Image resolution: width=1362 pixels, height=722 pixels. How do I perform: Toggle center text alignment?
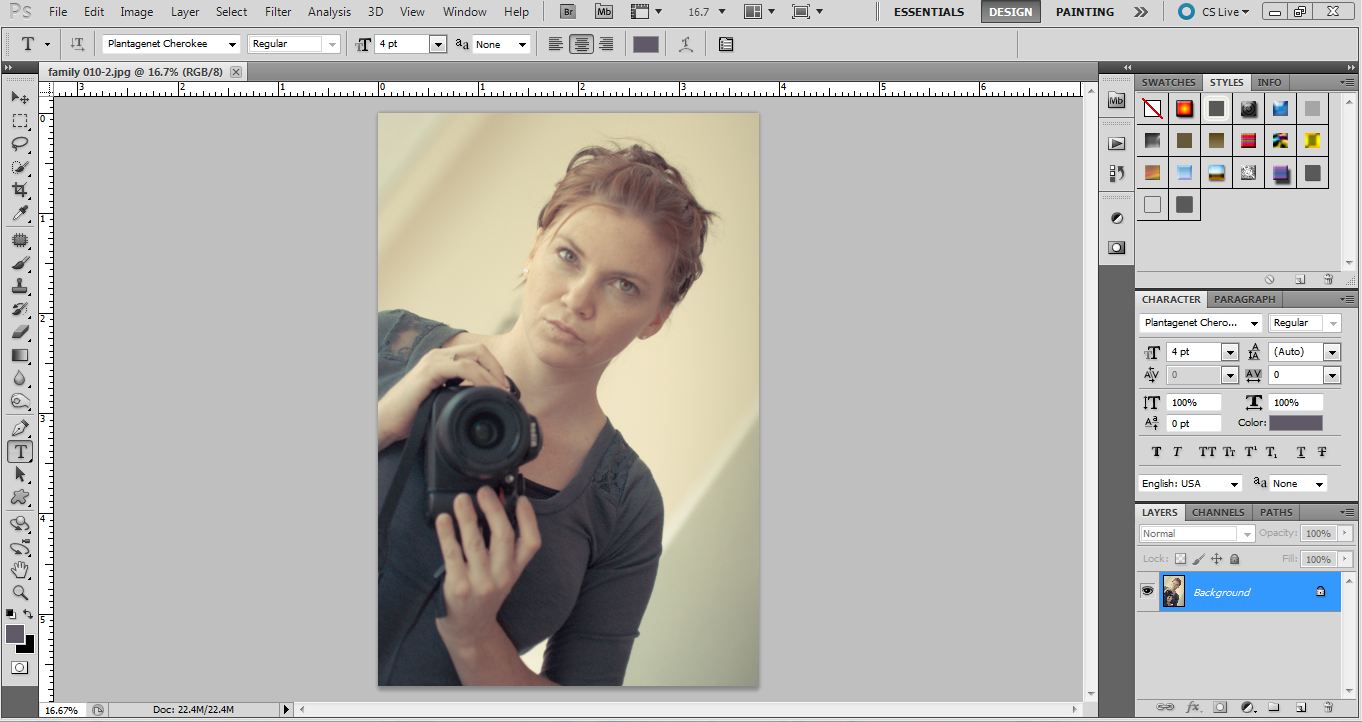point(581,44)
